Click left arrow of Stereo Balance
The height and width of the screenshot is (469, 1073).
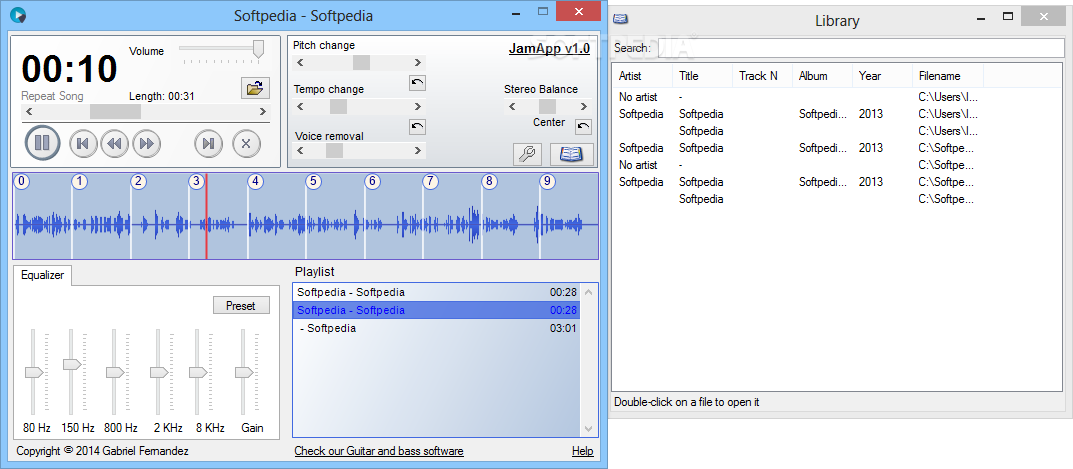(511, 106)
